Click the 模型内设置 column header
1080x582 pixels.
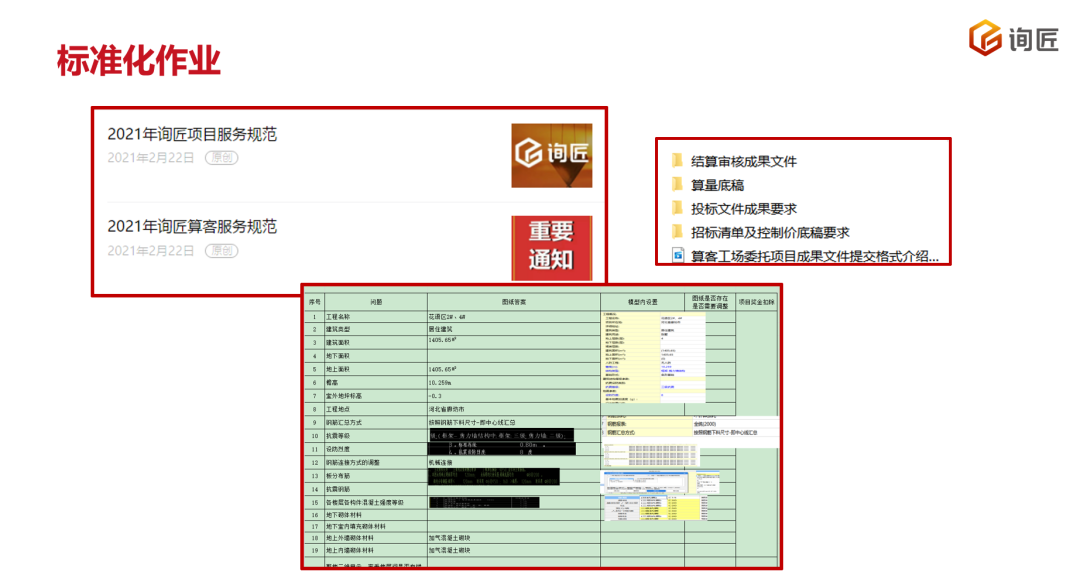(642, 301)
